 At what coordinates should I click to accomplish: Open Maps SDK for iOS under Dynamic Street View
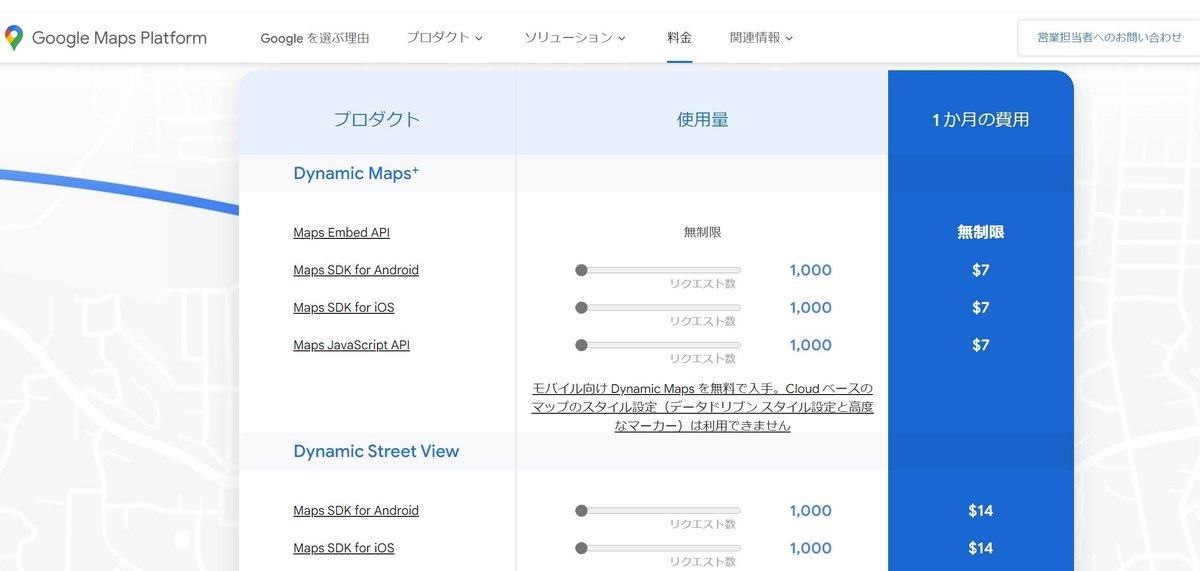coord(344,548)
